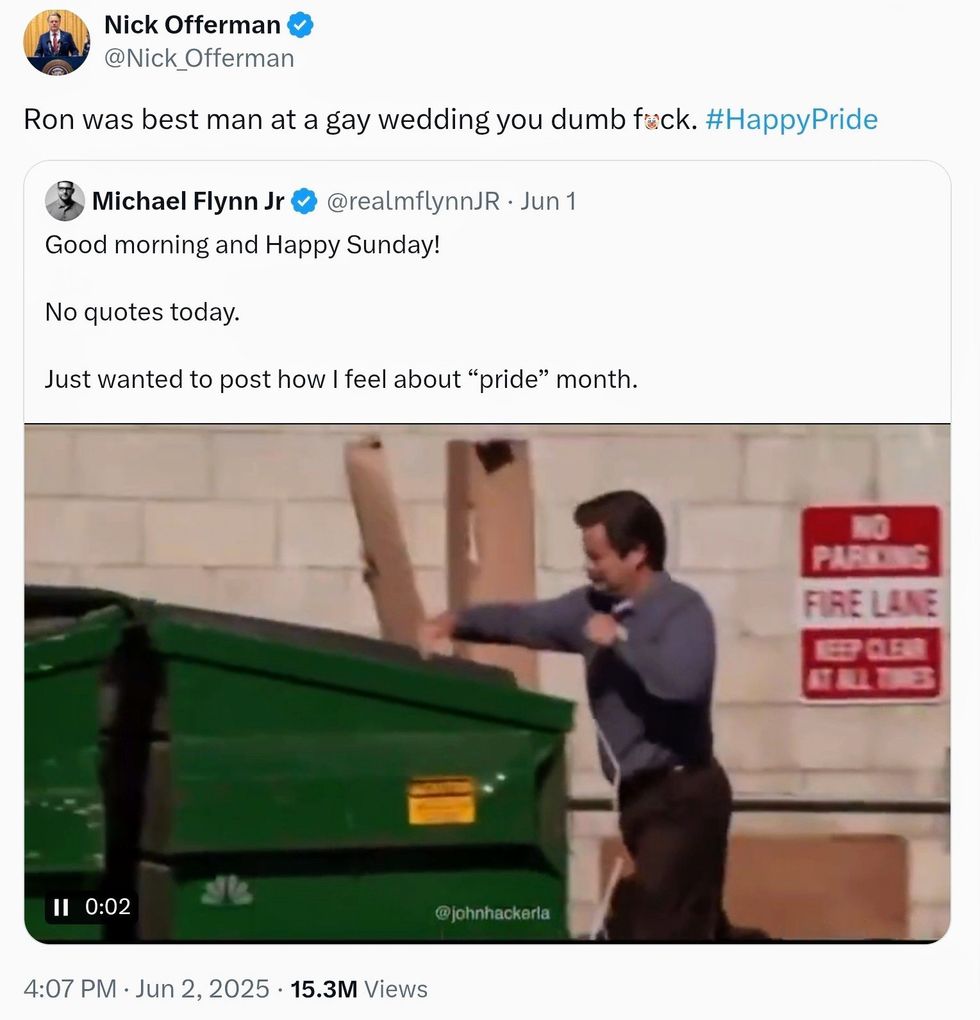
Task: Open quoted post text "Good morning and Happy Sunday!"
Action: tap(242, 244)
